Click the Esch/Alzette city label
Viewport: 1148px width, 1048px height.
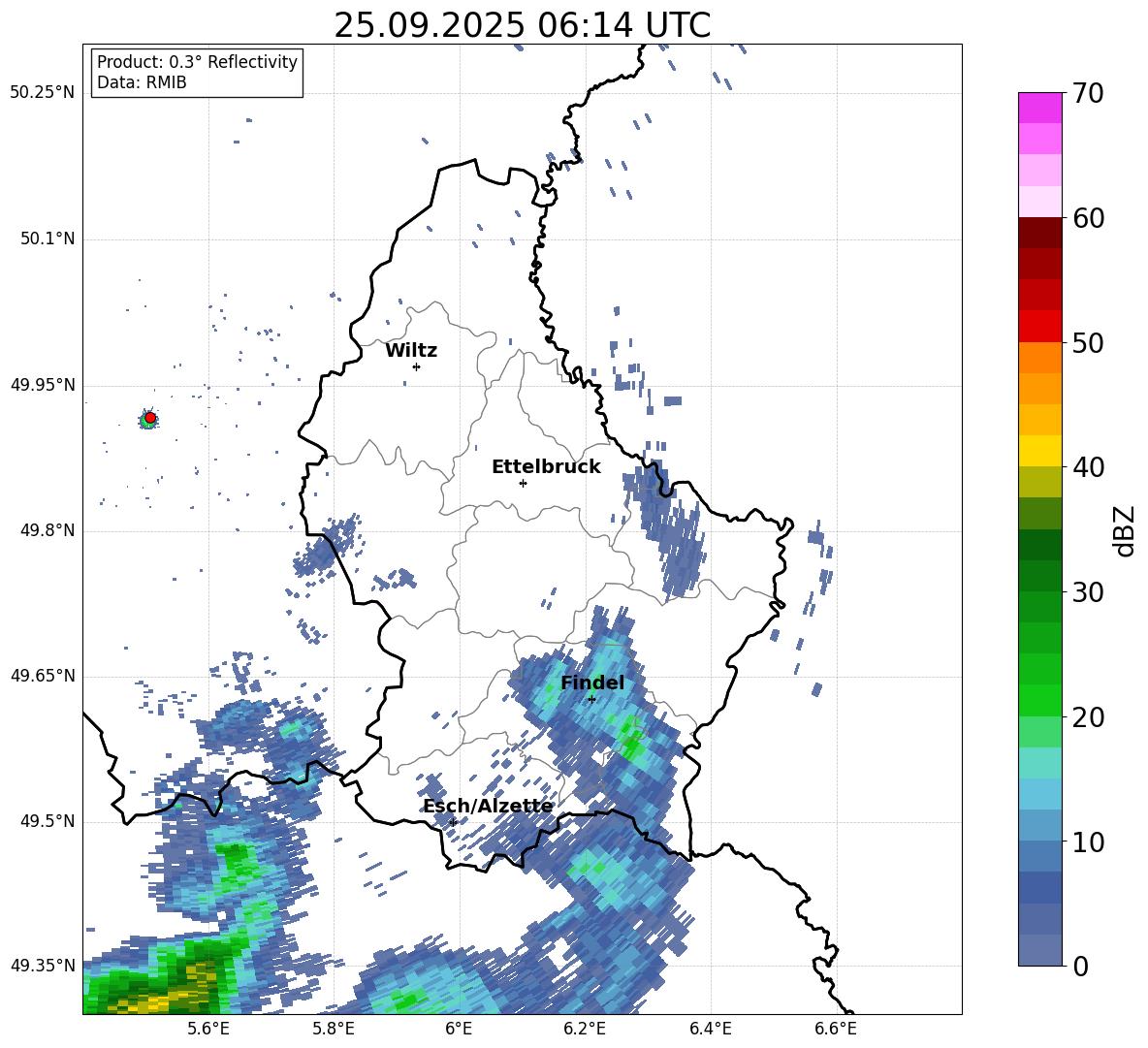[x=488, y=807]
